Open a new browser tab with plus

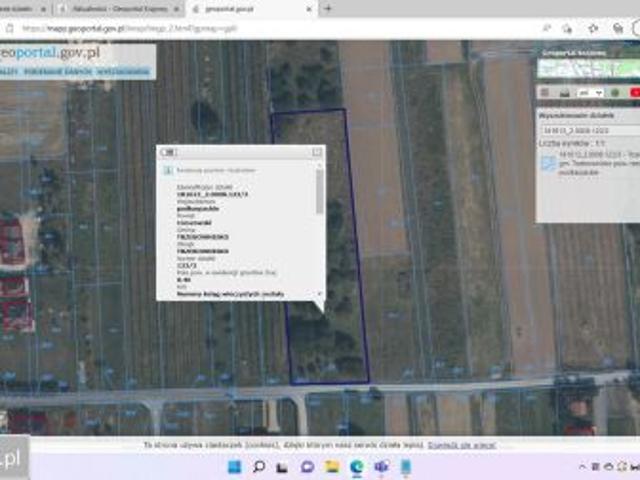[328, 8]
